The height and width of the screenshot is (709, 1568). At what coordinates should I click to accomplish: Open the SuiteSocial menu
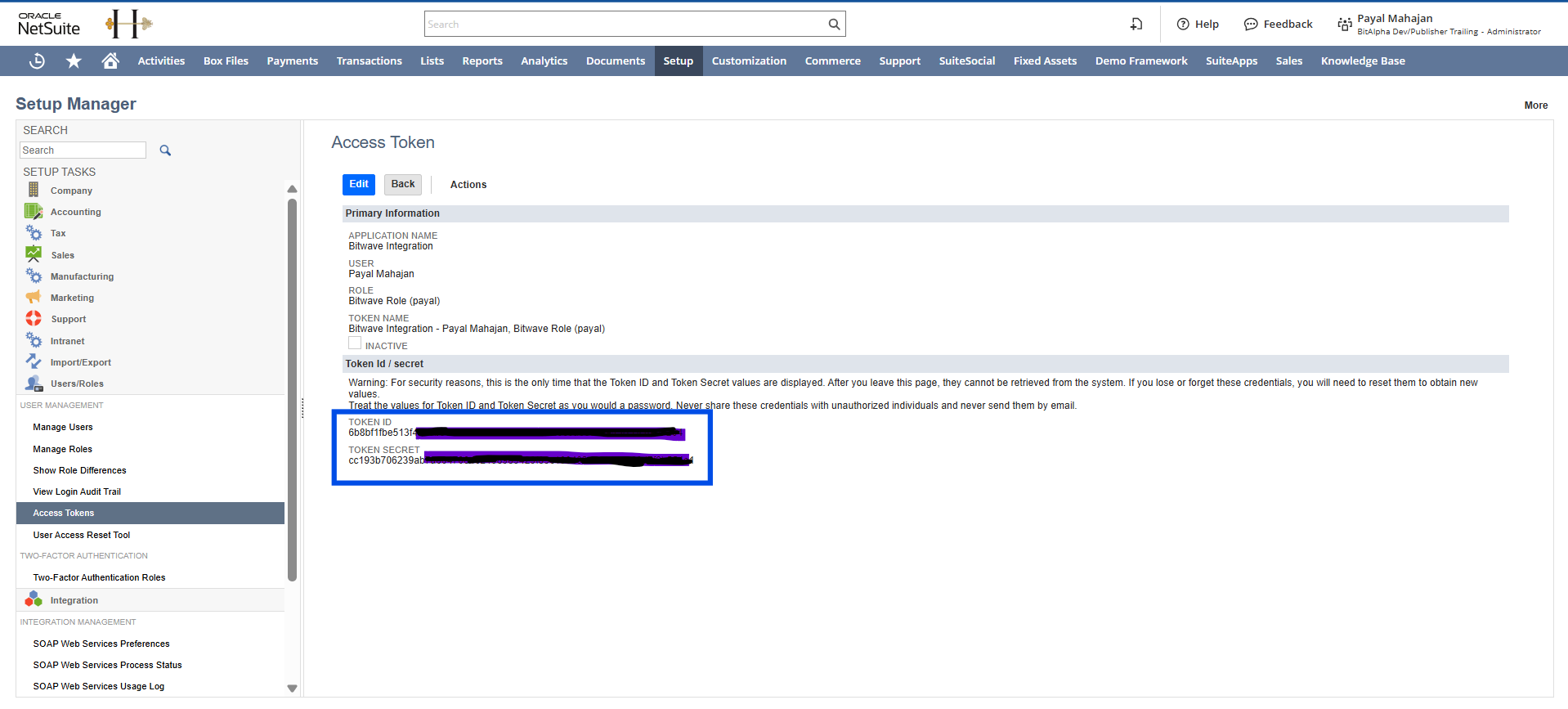coord(967,61)
